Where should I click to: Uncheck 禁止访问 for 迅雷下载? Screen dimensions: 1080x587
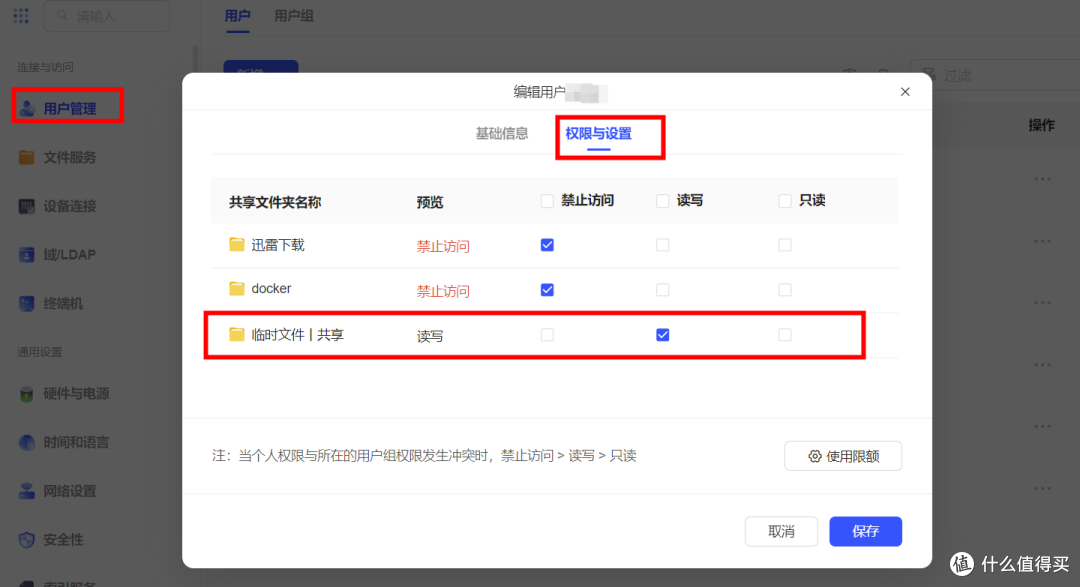(x=547, y=245)
